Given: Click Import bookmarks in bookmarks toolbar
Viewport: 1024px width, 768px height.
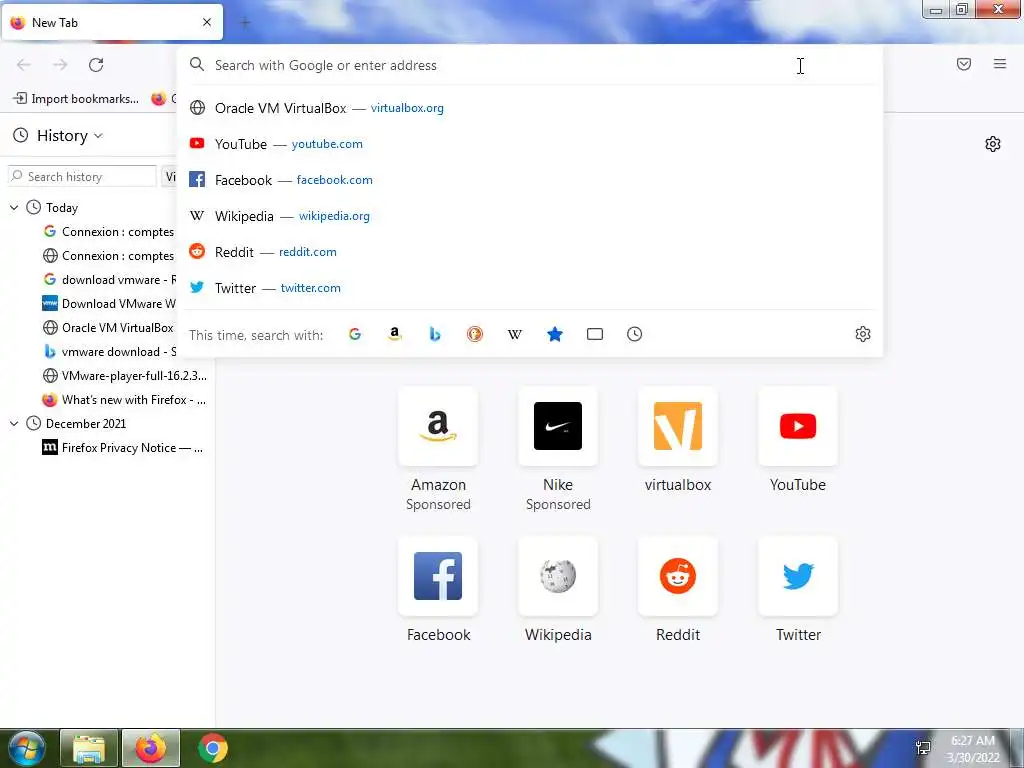Looking at the screenshot, I should pyautogui.click(x=76, y=99).
